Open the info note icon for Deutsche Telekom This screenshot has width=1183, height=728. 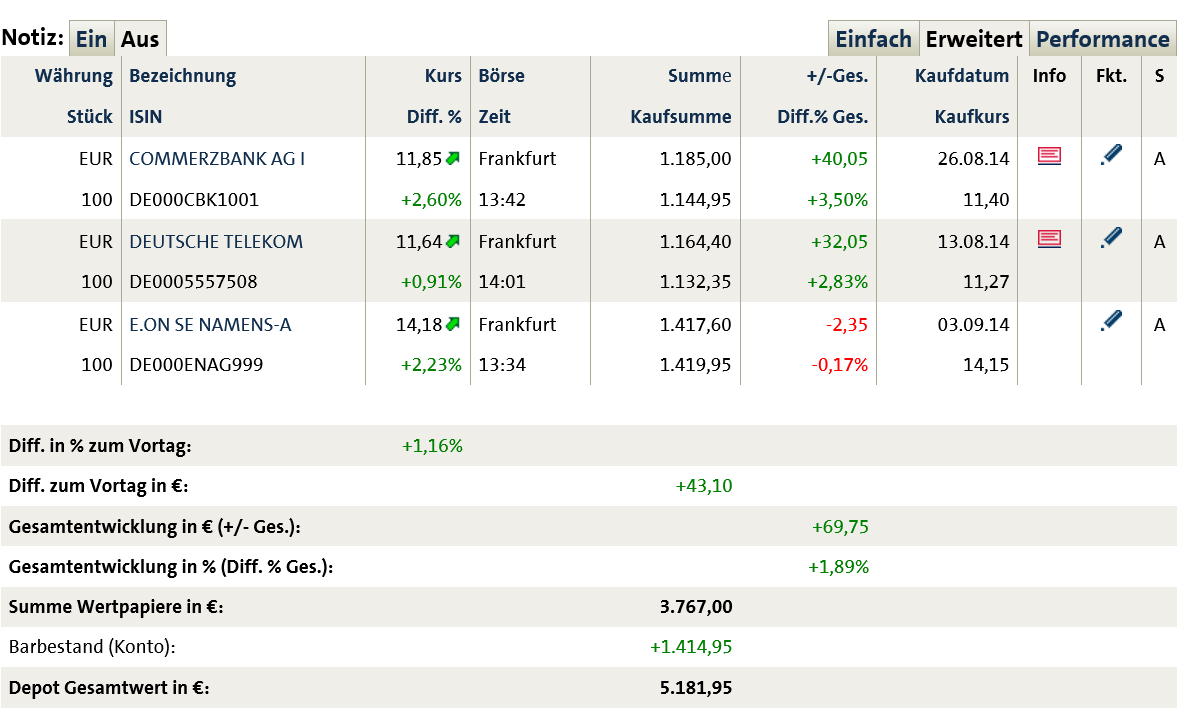[x=1049, y=239]
